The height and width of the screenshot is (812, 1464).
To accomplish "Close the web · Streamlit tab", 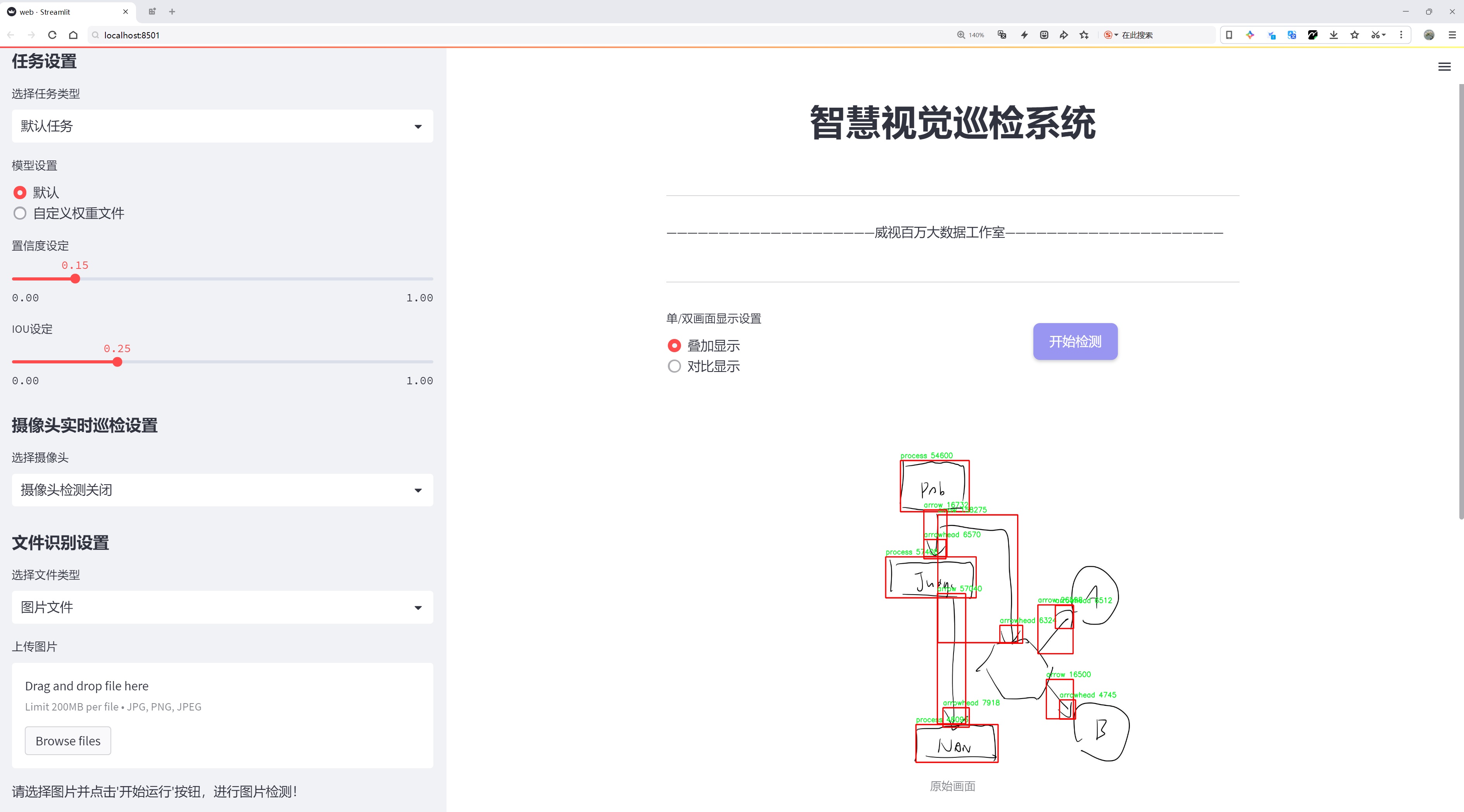I will [126, 11].
